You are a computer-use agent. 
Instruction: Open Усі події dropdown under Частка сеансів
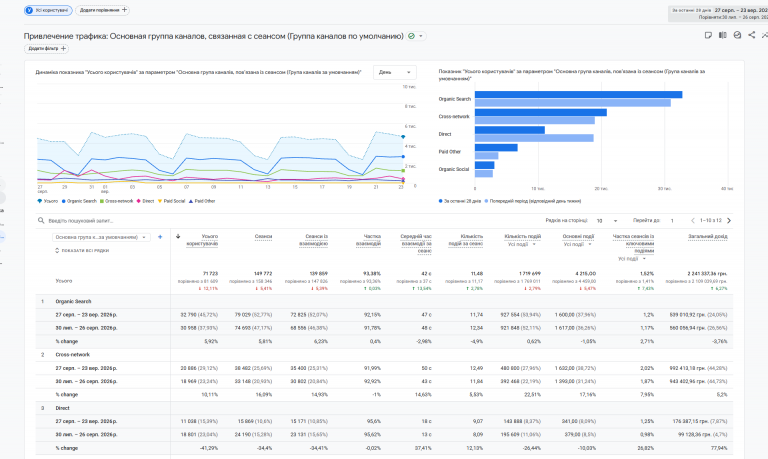coord(632,259)
